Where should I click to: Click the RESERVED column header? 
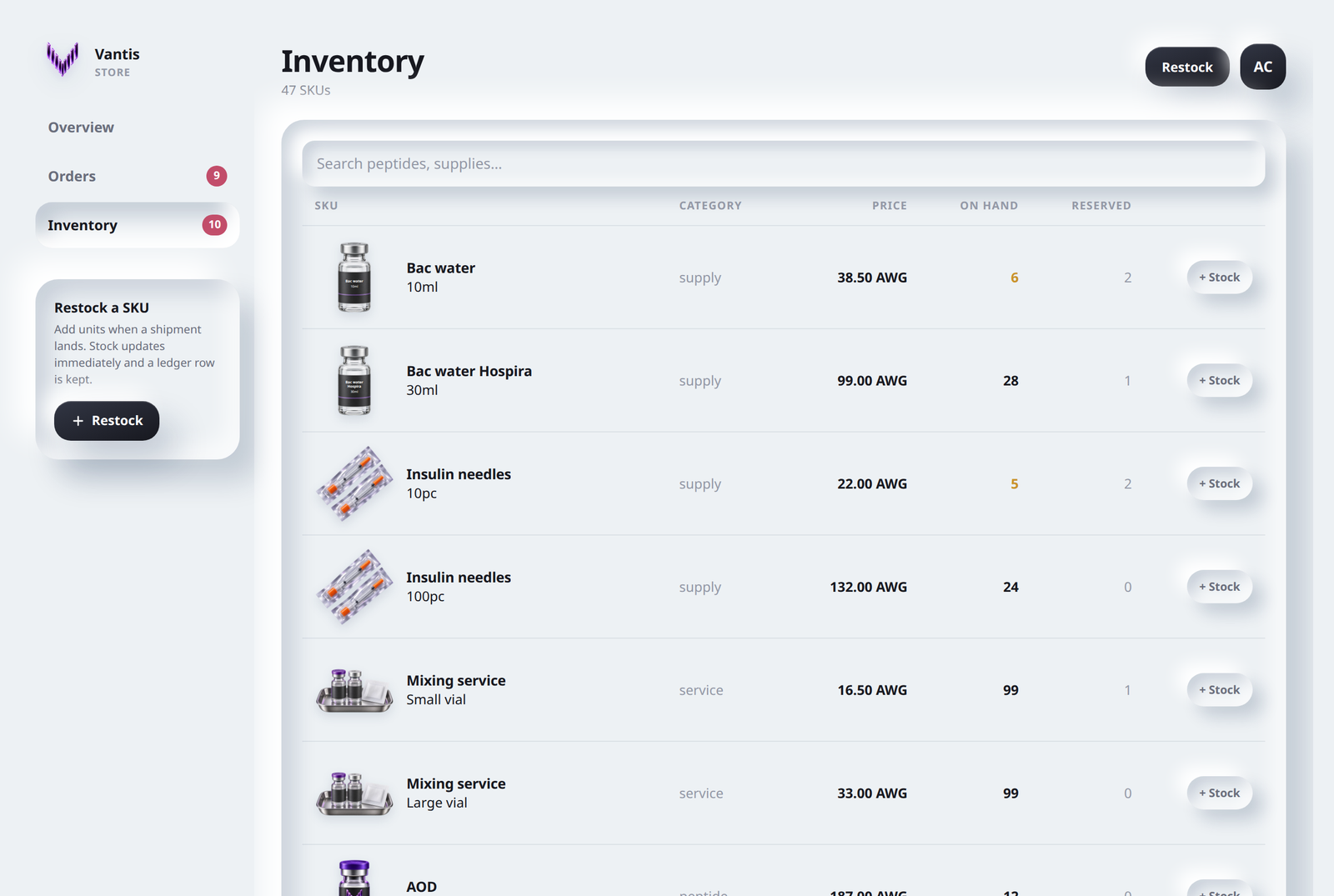1101,206
